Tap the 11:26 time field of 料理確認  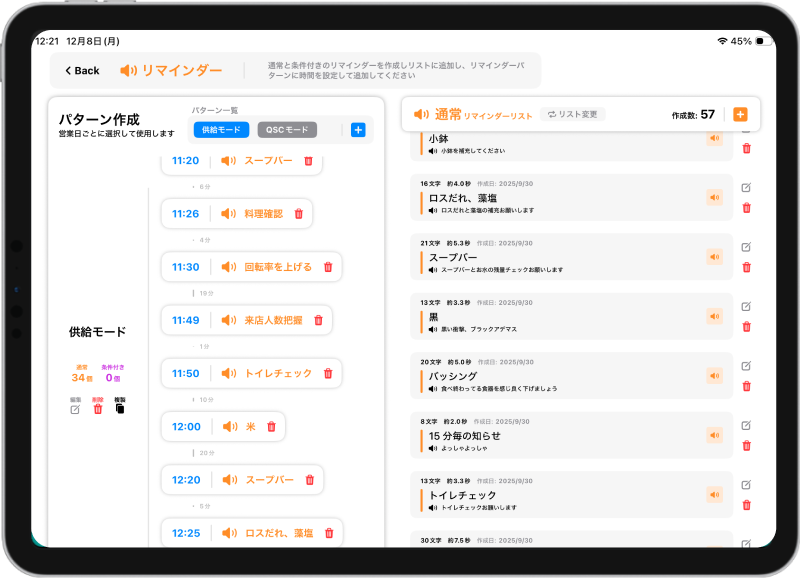coord(186,213)
